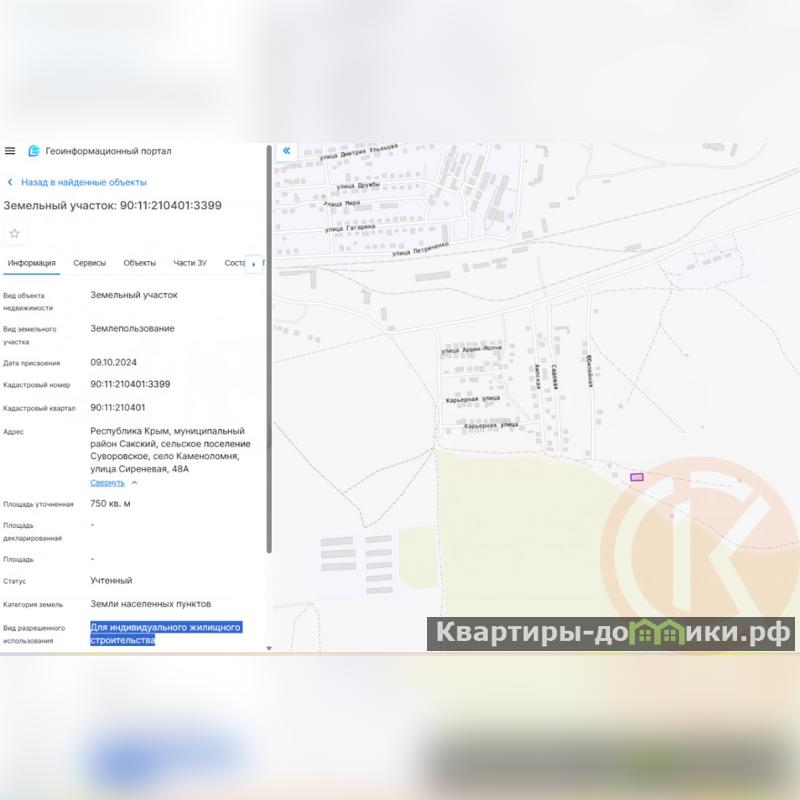Open the hamburger menu icon
The width and height of the screenshot is (800, 800).
[x=10, y=151]
